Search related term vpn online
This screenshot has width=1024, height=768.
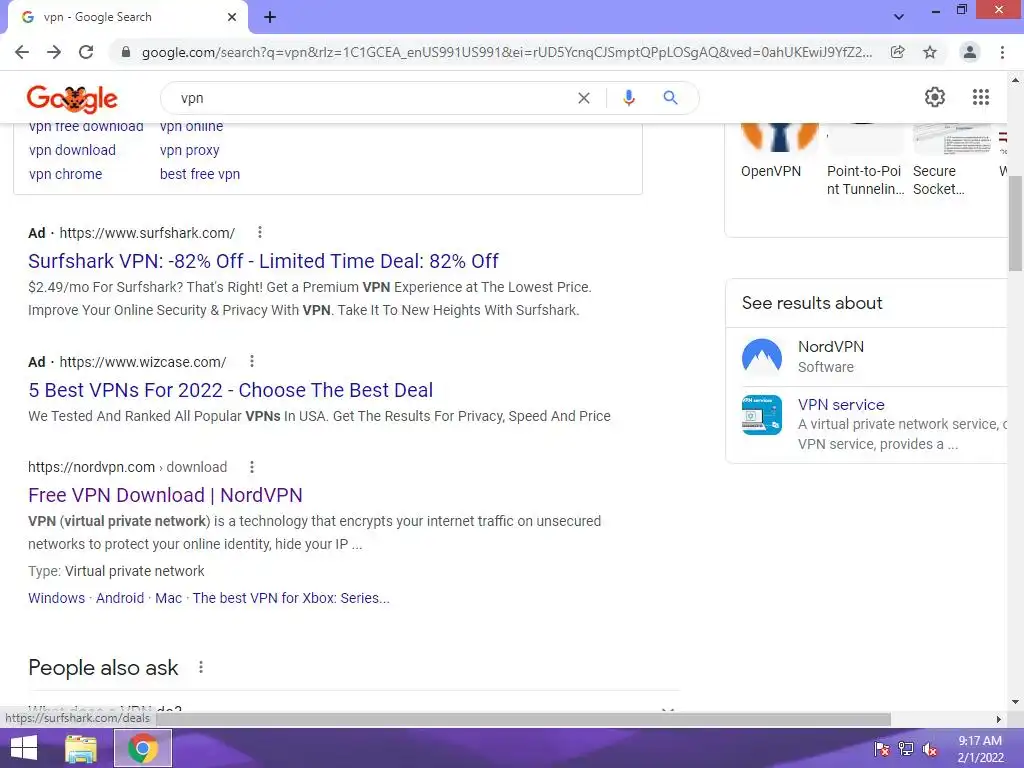tap(191, 127)
